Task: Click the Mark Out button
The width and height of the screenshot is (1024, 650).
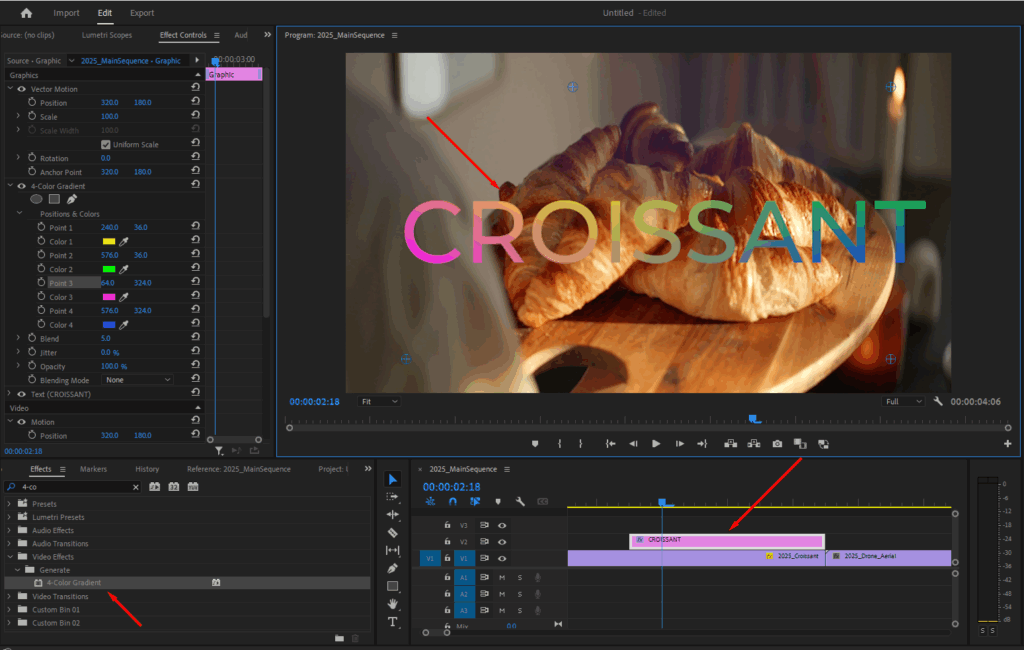Action: pos(581,444)
